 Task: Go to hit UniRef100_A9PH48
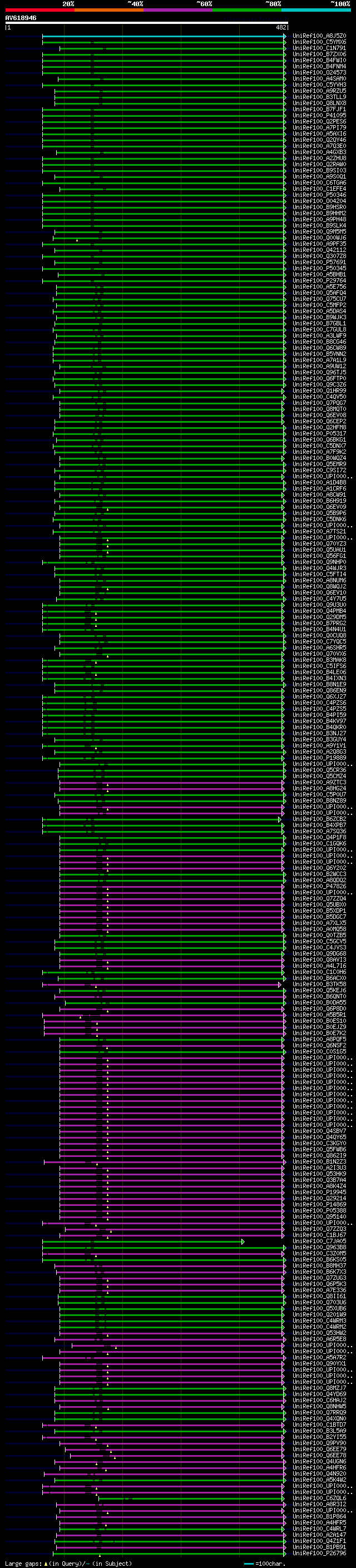[319, 220]
